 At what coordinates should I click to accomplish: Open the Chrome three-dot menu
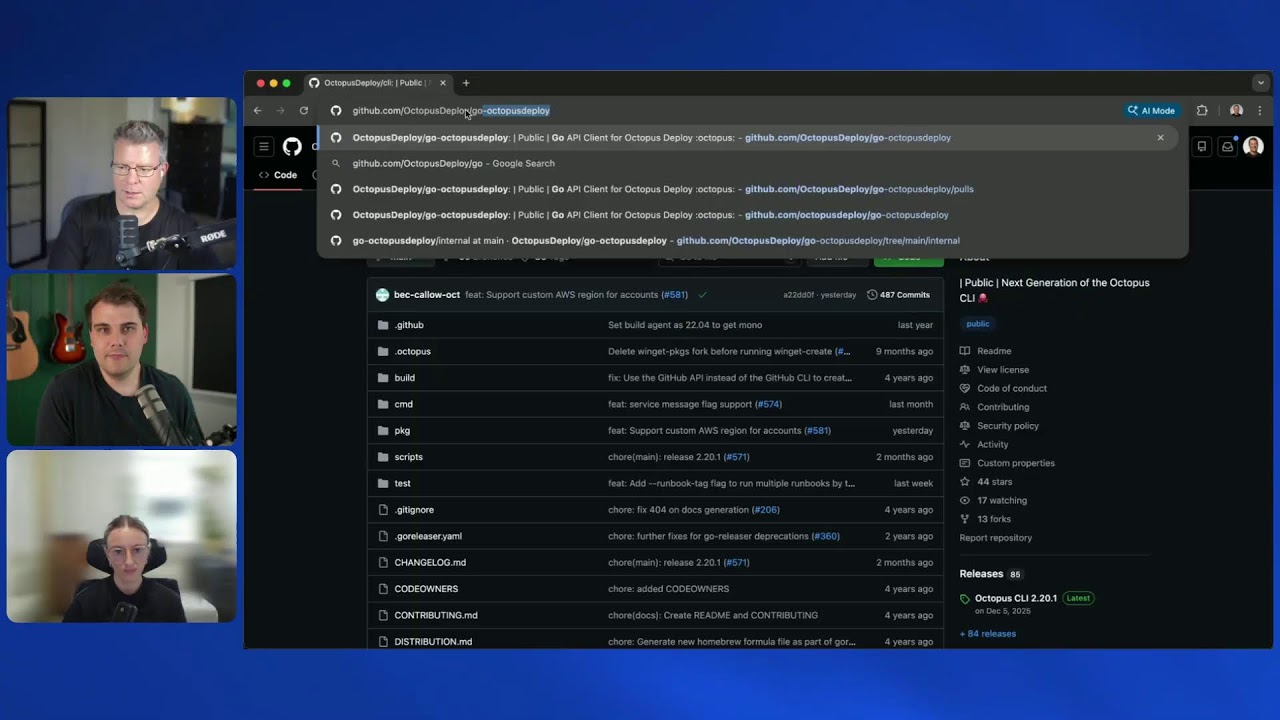point(1259,111)
